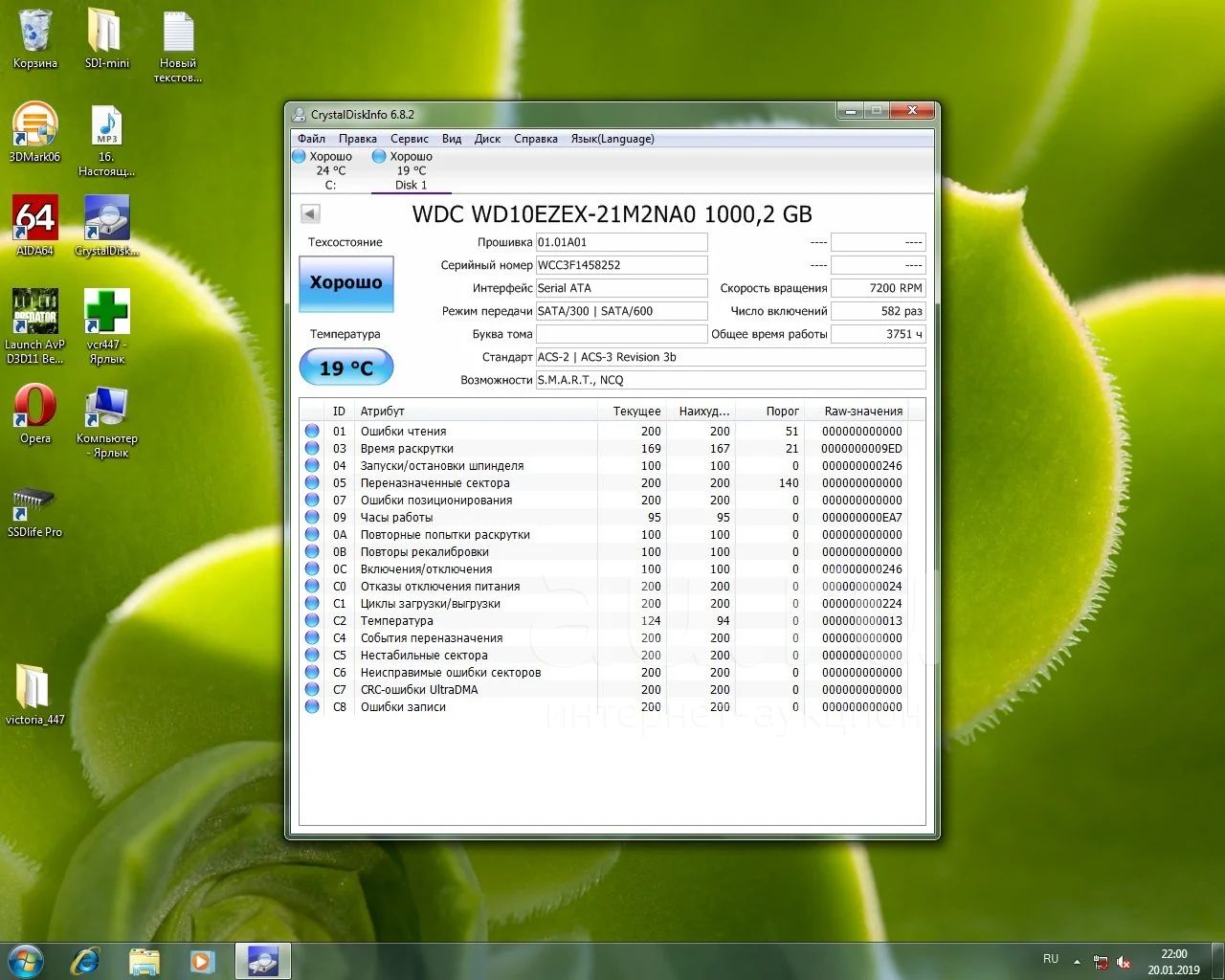Click the Windows Start orb

pos(26,961)
